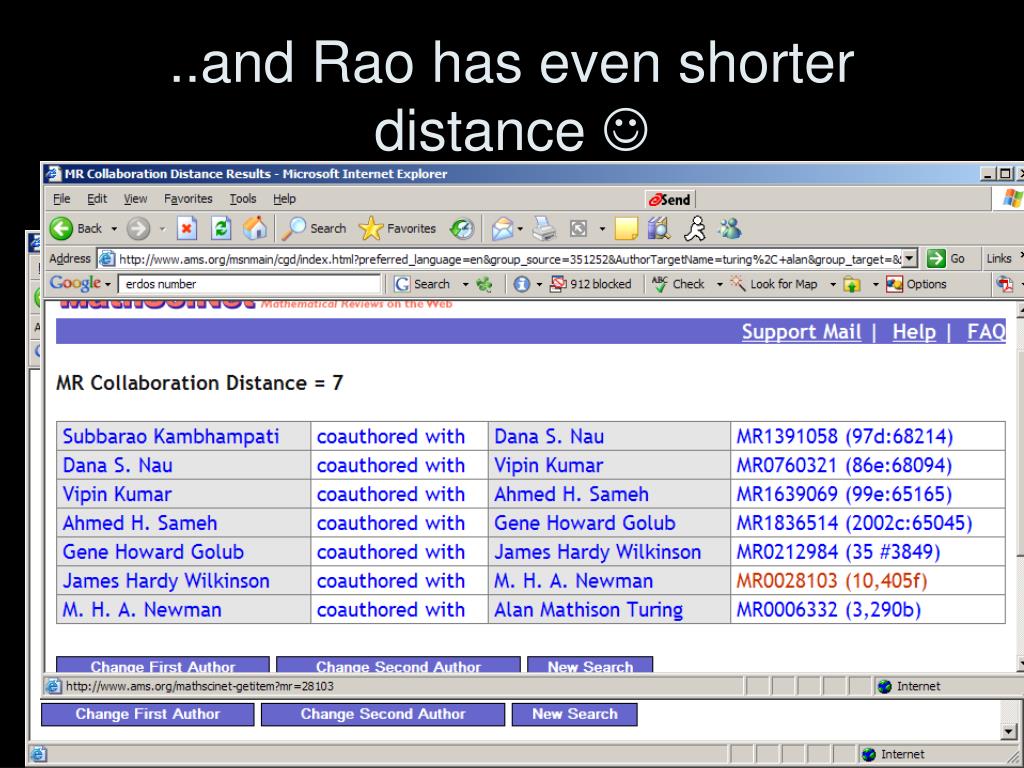This screenshot has height=768, width=1024.
Task: Open the Back history dropdown arrow
Action: (x=114, y=229)
